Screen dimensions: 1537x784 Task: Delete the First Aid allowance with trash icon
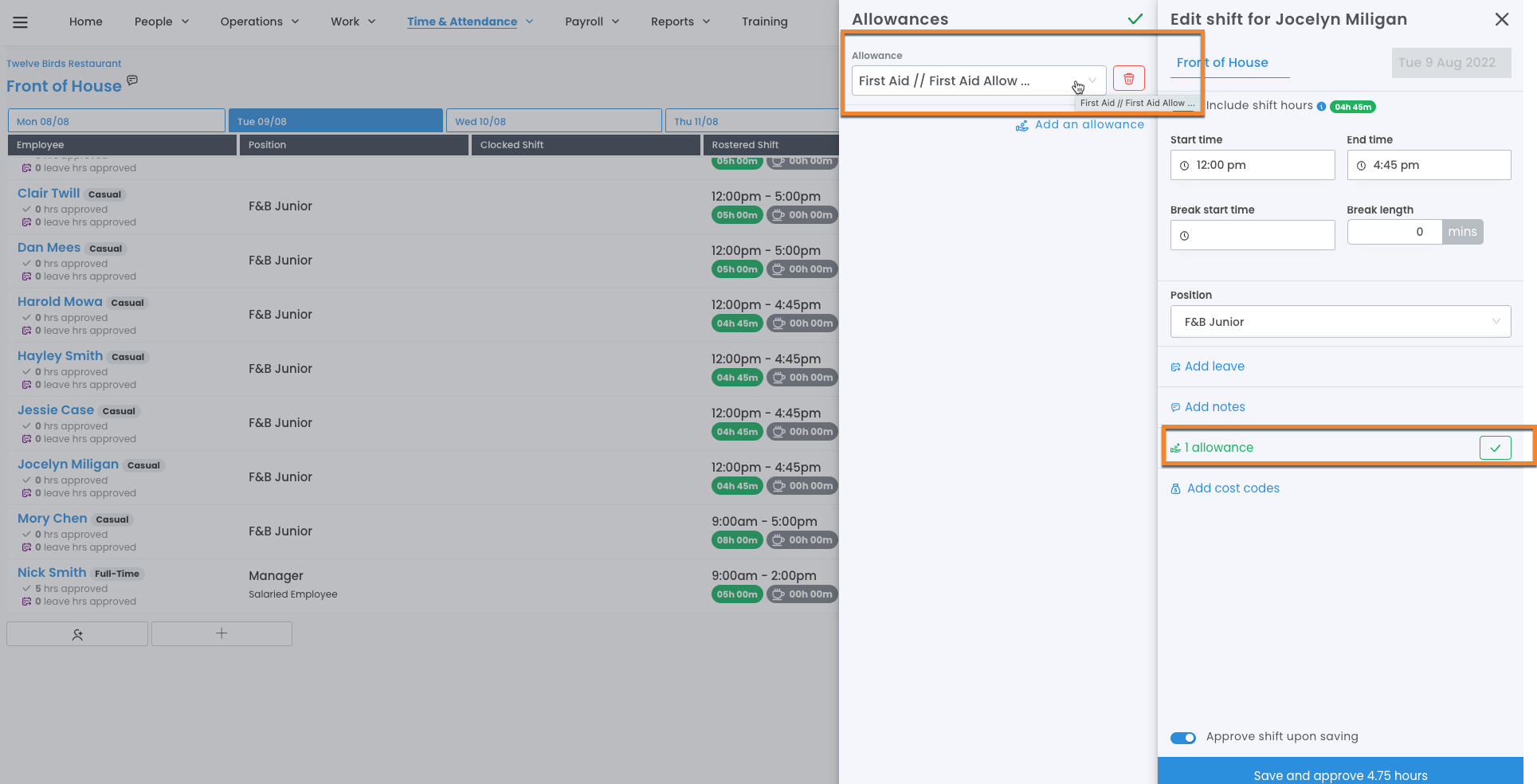click(x=1128, y=79)
